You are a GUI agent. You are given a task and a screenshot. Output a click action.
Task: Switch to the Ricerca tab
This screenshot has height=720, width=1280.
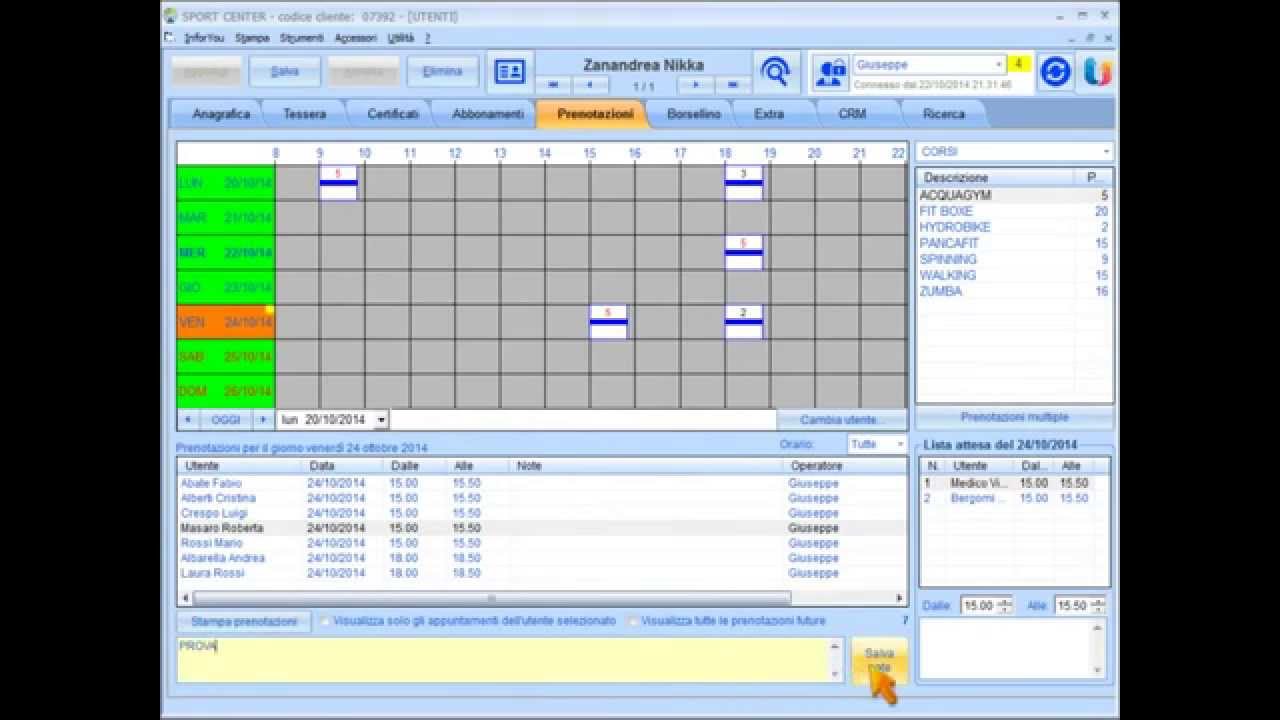click(x=944, y=114)
